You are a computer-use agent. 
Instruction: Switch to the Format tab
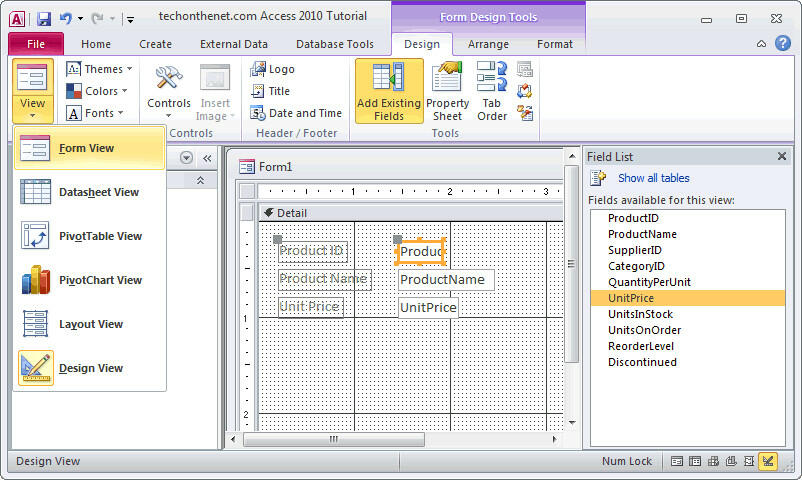[555, 44]
